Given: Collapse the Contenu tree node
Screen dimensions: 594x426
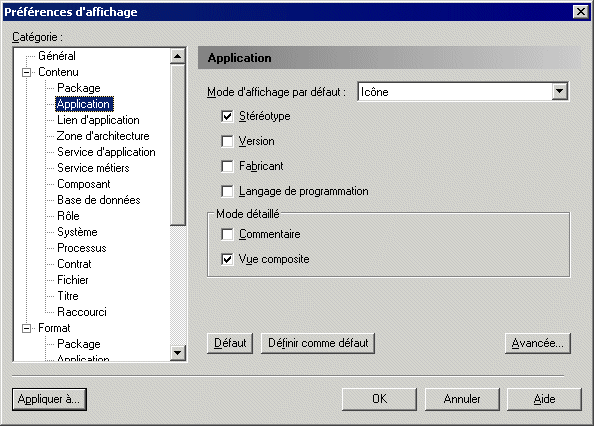Looking at the screenshot, I should (x=27, y=72).
